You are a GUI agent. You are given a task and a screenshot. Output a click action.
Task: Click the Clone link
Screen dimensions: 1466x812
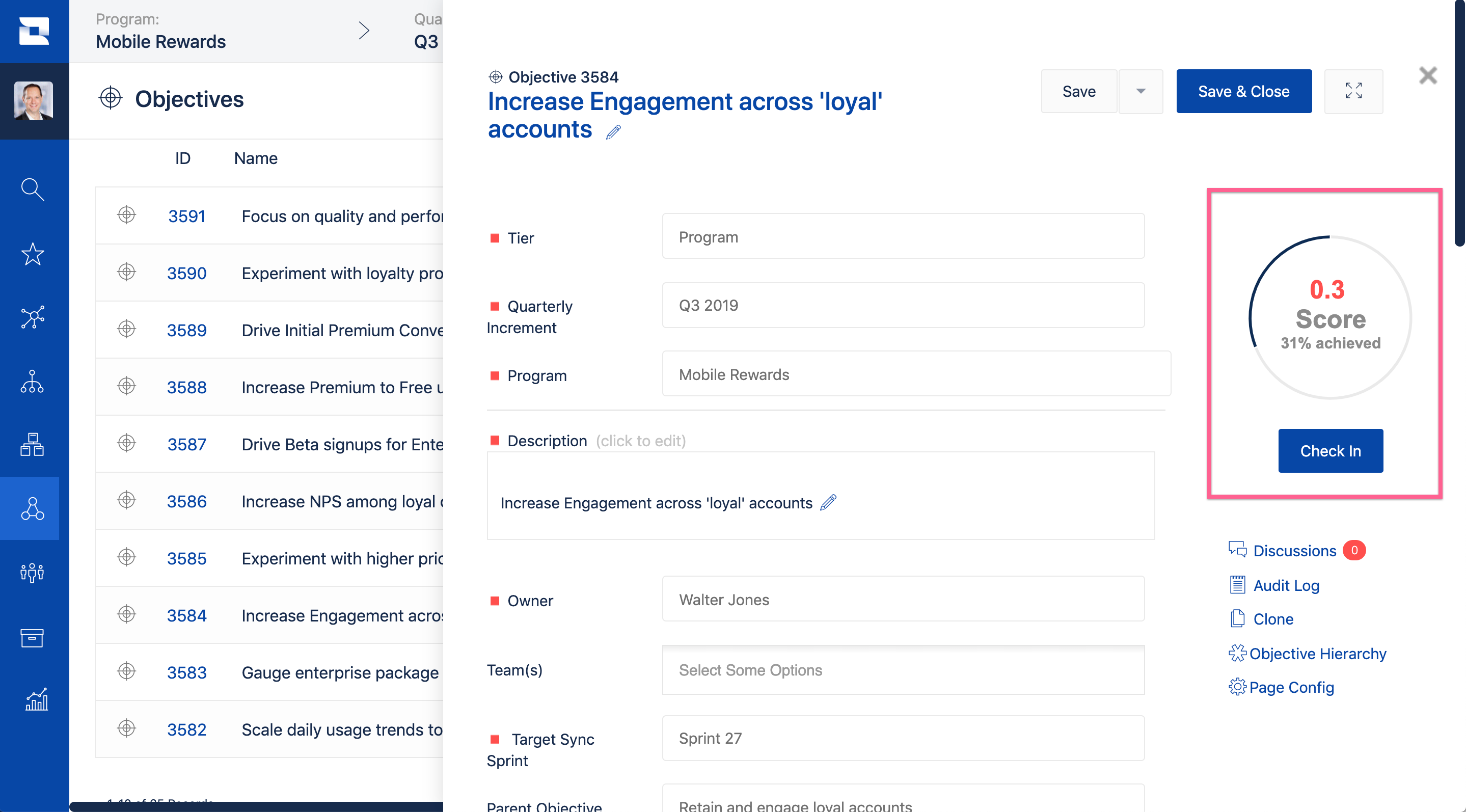1273,619
